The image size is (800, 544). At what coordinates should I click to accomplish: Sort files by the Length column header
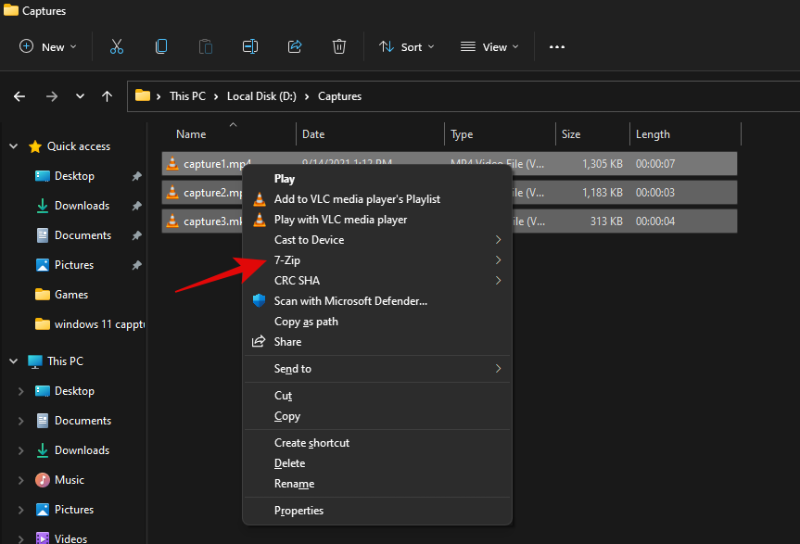coord(653,134)
